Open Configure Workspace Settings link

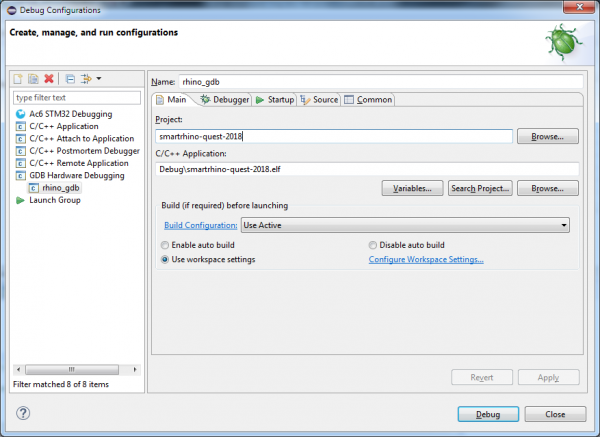[x=426, y=260]
